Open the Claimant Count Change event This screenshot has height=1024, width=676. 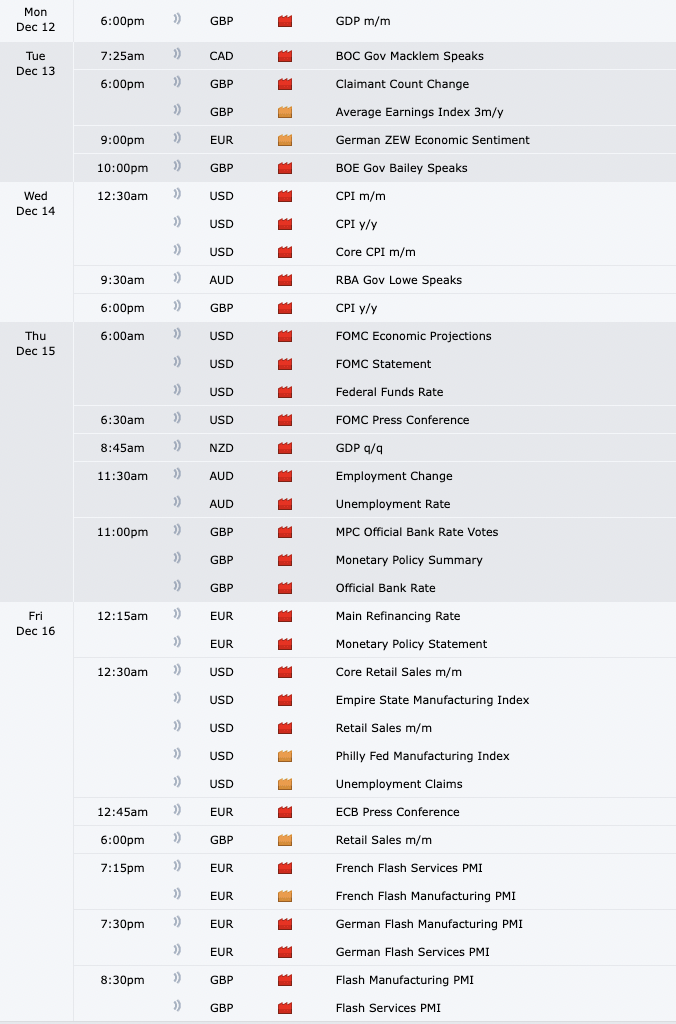(x=402, y=84)
